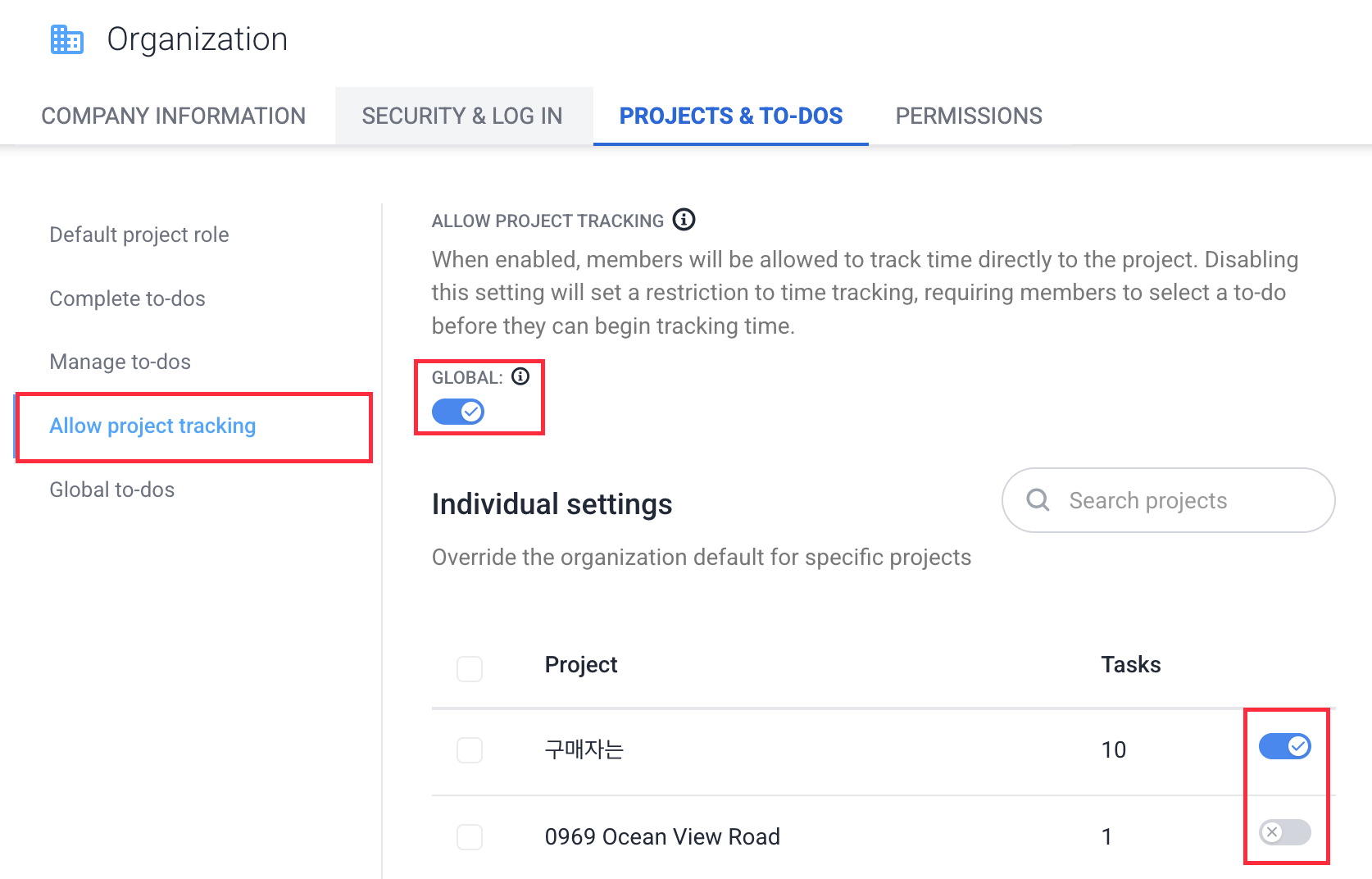This screenshot has width=1372, height=879.
Task: Switch to the Security & Log In tab
Action: (x=462, y=116)
